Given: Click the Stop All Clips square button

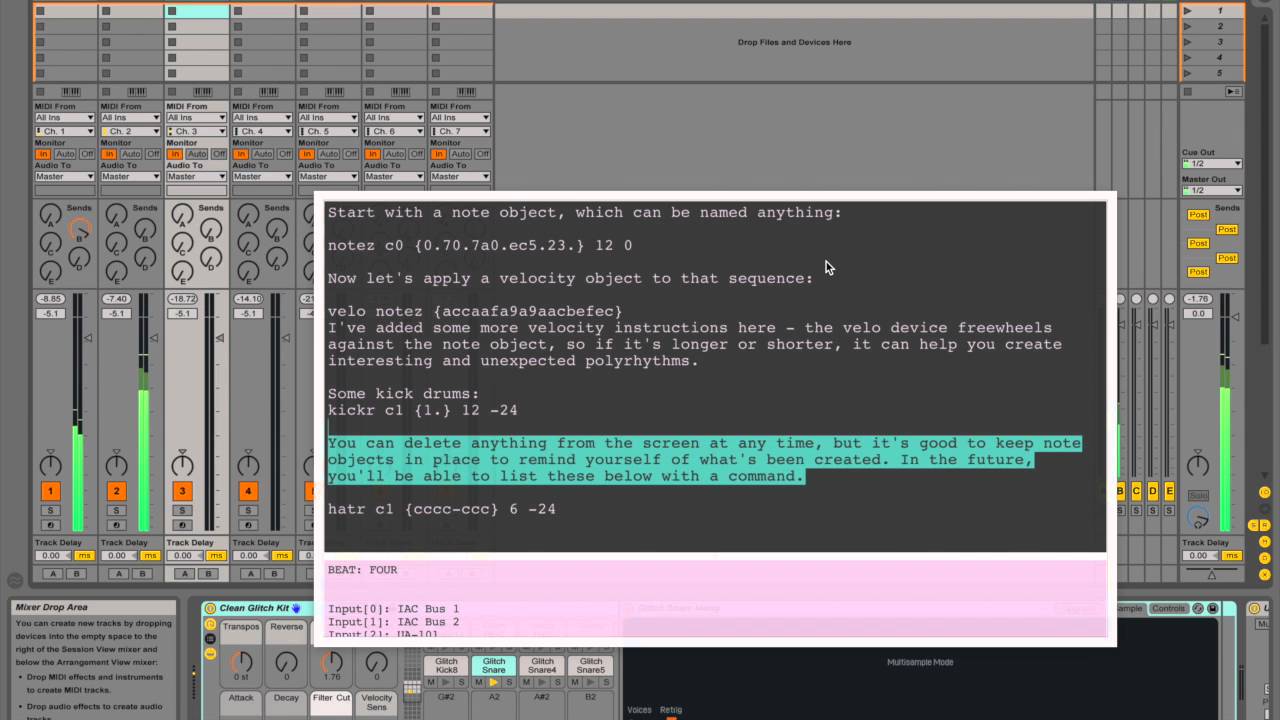Looking at the screenshot, I should coord(1187,91).
